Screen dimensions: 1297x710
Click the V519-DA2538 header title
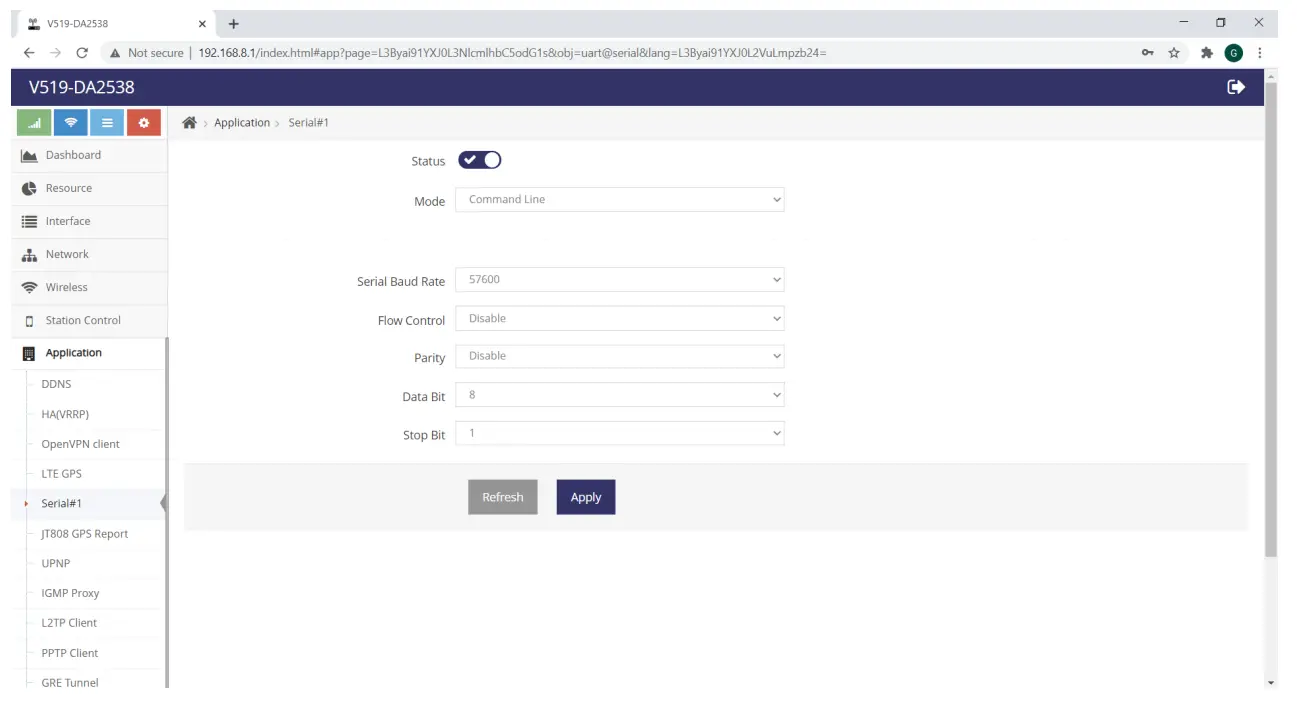click(81, 87)
